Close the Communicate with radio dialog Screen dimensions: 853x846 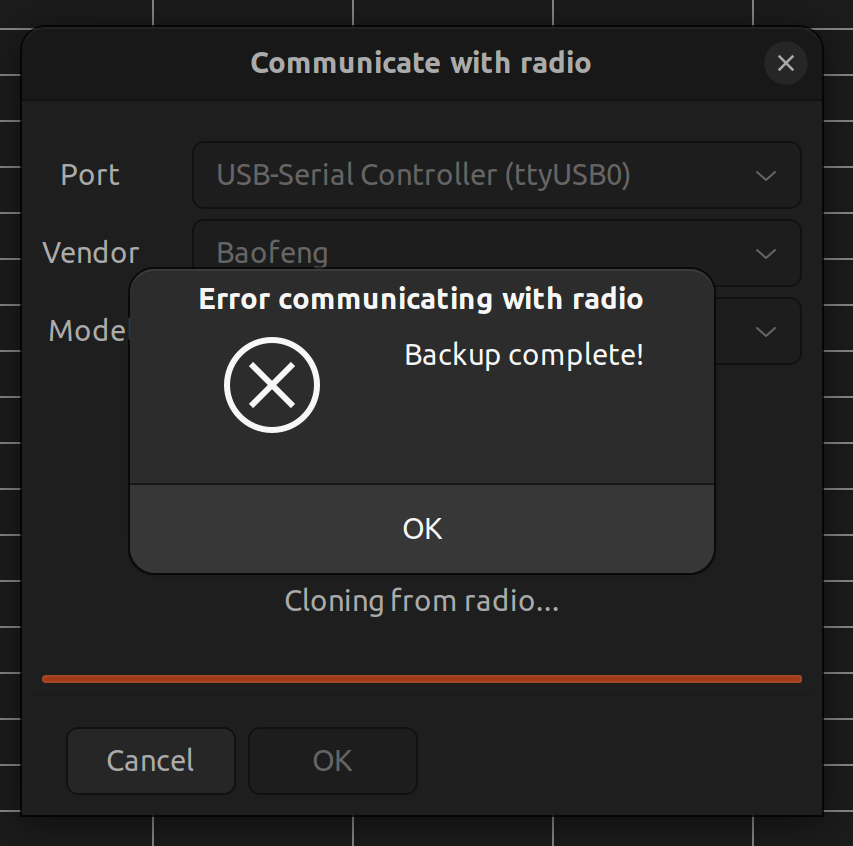point(786,63)
